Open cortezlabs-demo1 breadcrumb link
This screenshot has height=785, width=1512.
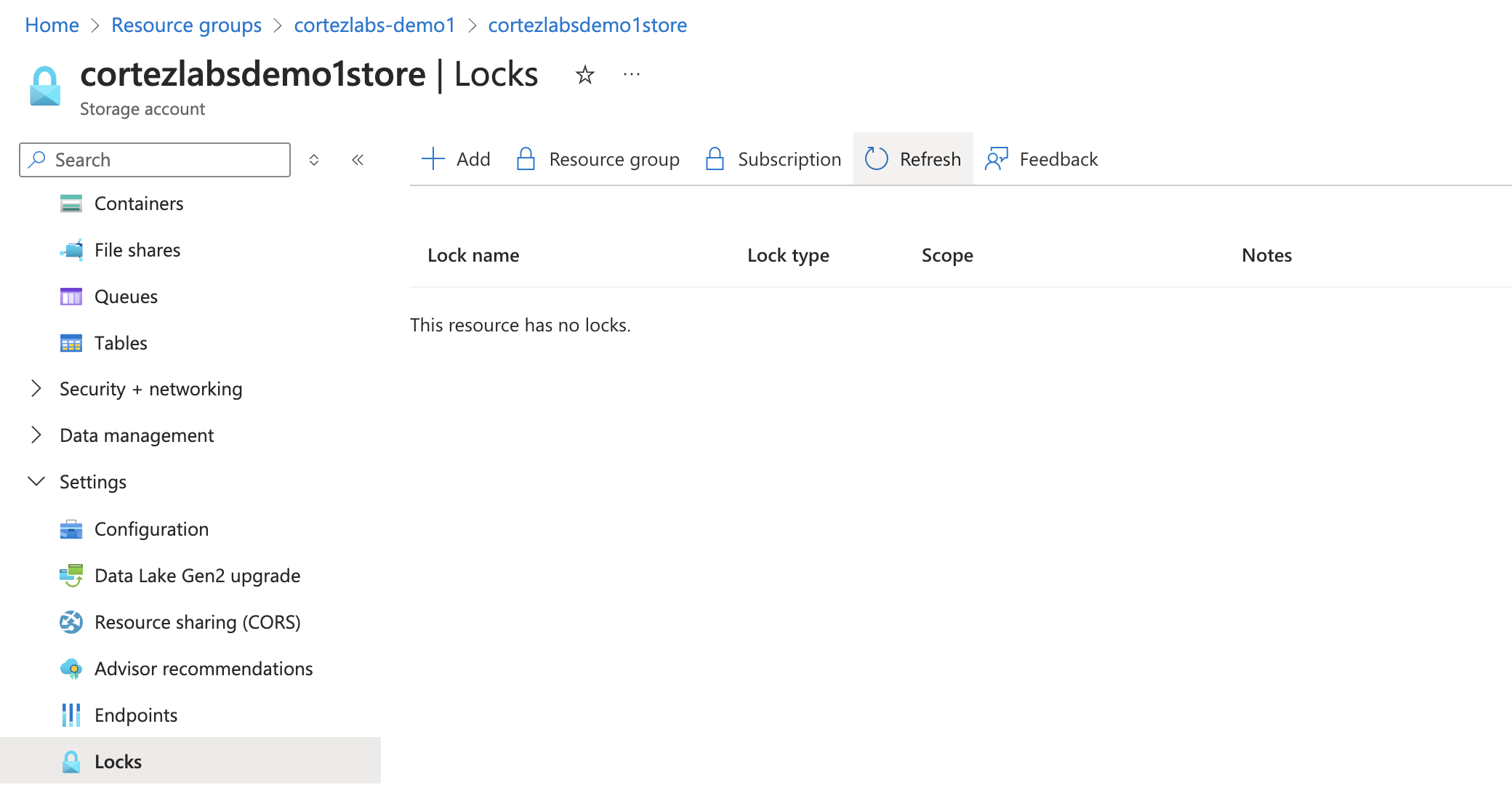point(374,25)
